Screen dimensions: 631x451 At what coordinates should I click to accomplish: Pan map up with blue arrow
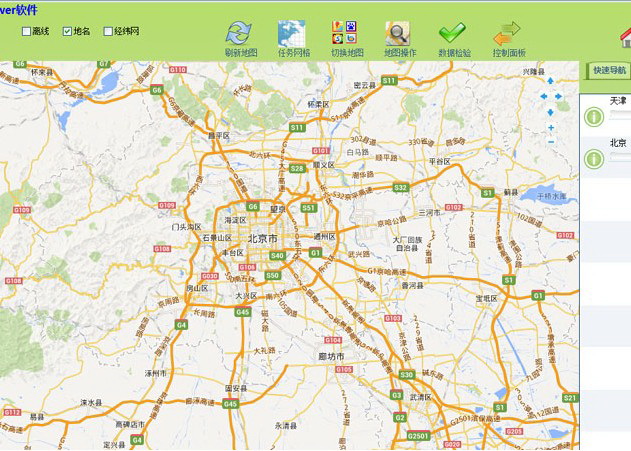(x=551, y=81)
